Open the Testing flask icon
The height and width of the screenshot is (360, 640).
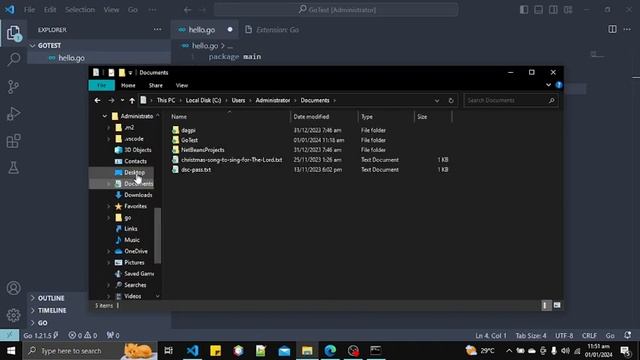[x=13, y=168]
